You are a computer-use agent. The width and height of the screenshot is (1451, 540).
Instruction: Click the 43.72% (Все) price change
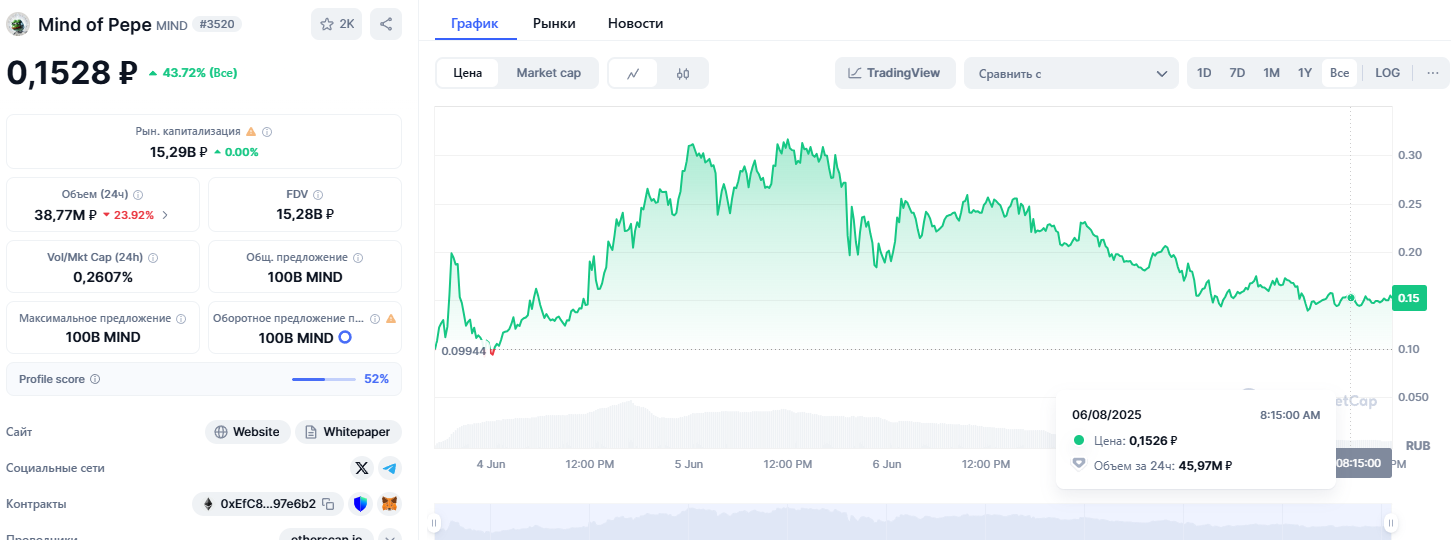(x=193, y=73)
